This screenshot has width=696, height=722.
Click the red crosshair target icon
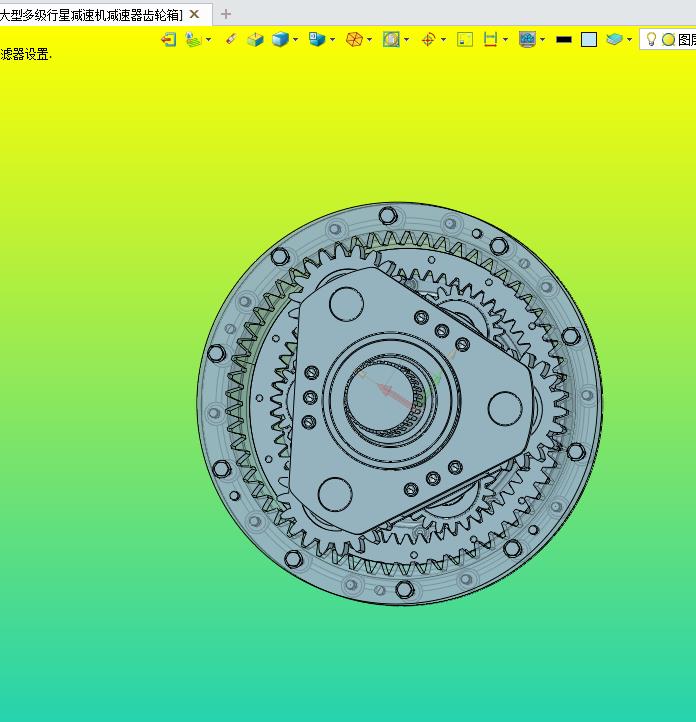[x=428, y=40]
